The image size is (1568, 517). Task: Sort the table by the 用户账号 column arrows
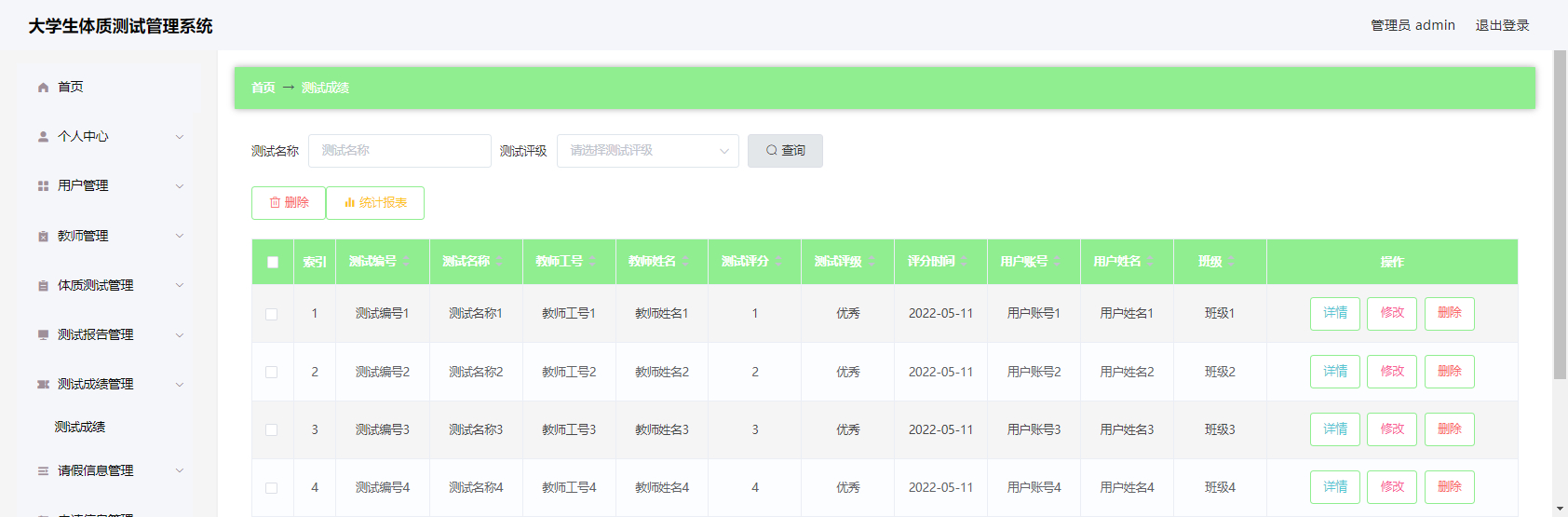coord(1058,262)
